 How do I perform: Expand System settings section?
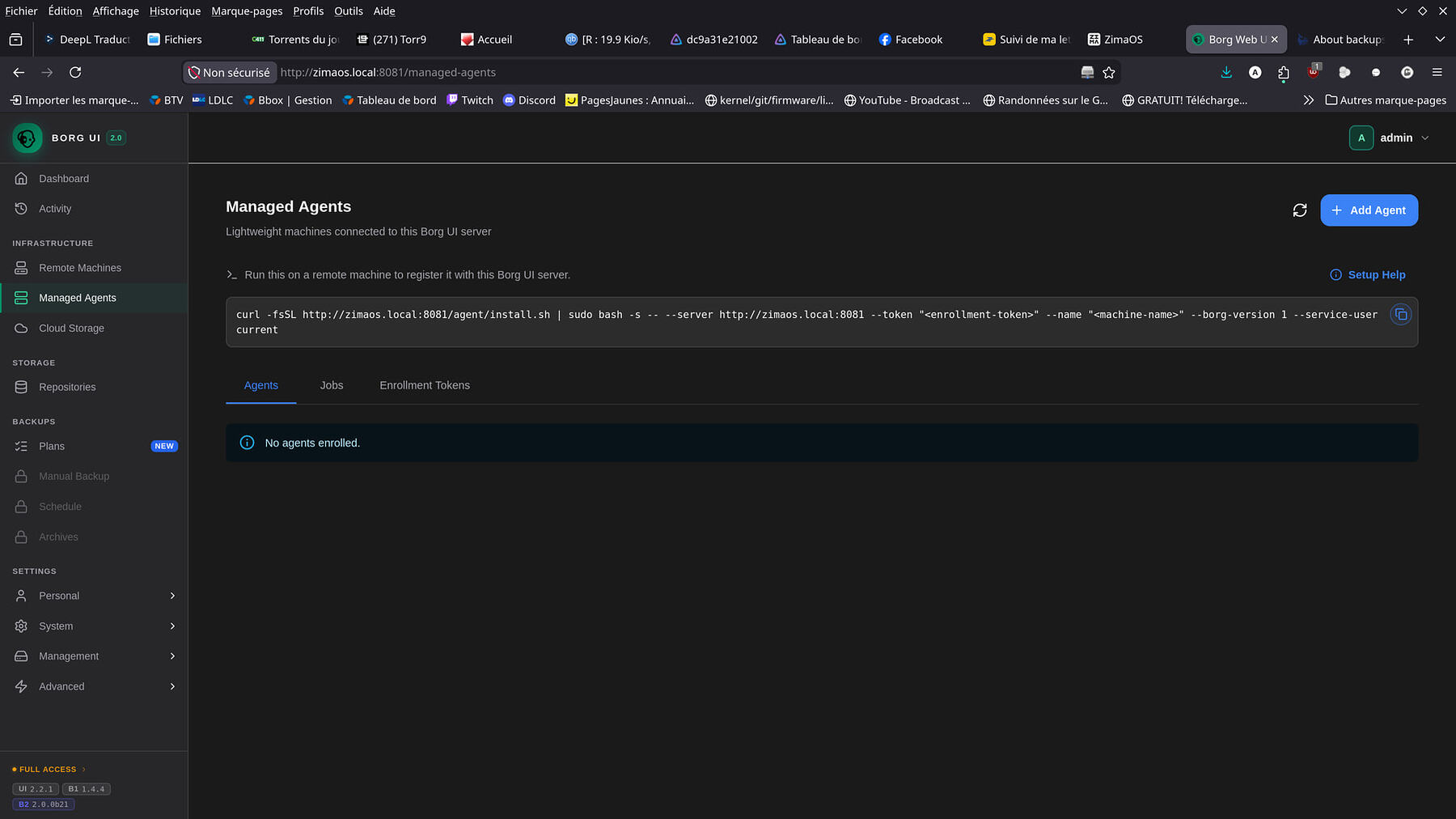(94, 626)
